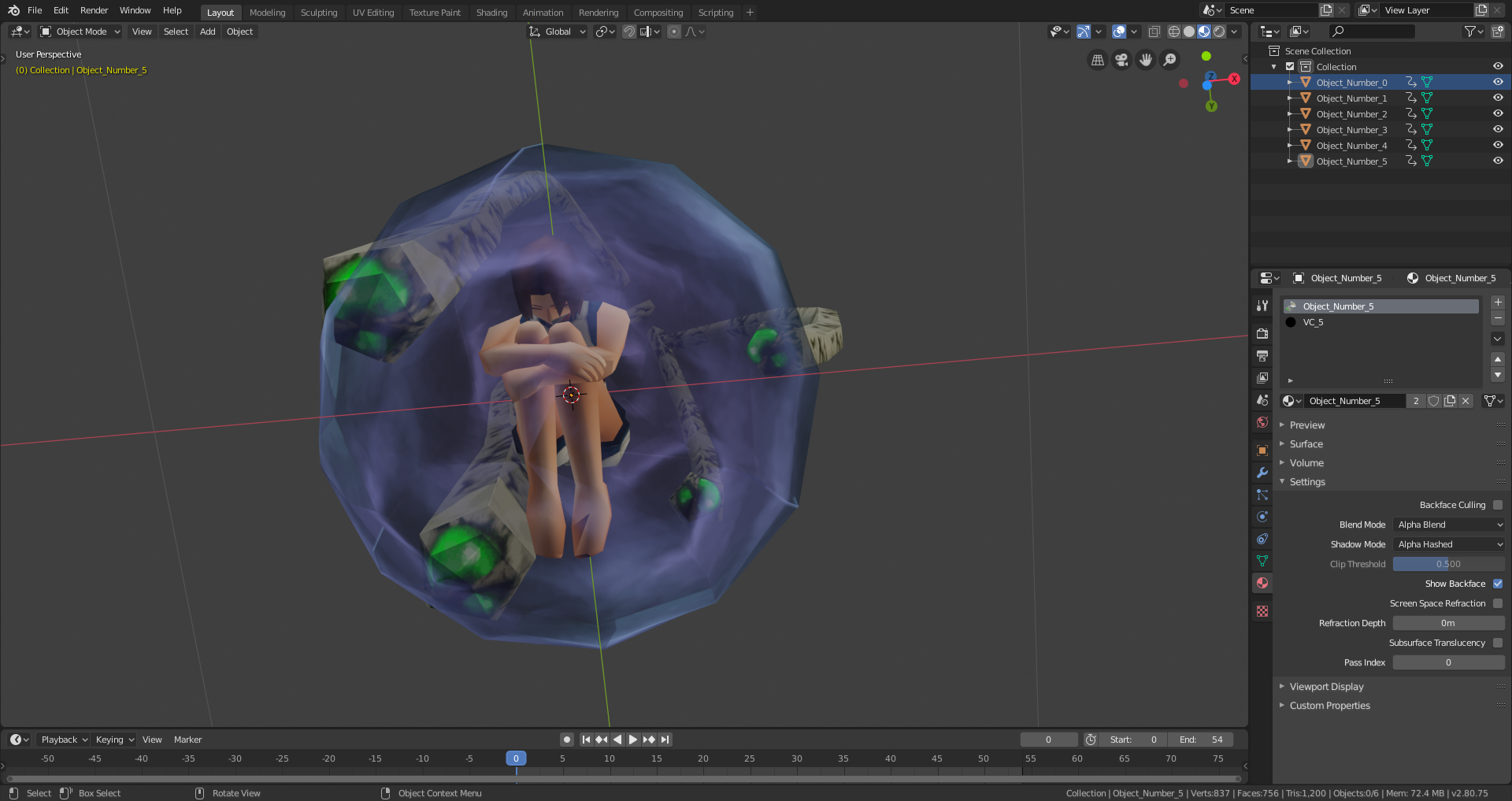Click the Blender logo icon
1512x801 pixels.
coord(13,10)
